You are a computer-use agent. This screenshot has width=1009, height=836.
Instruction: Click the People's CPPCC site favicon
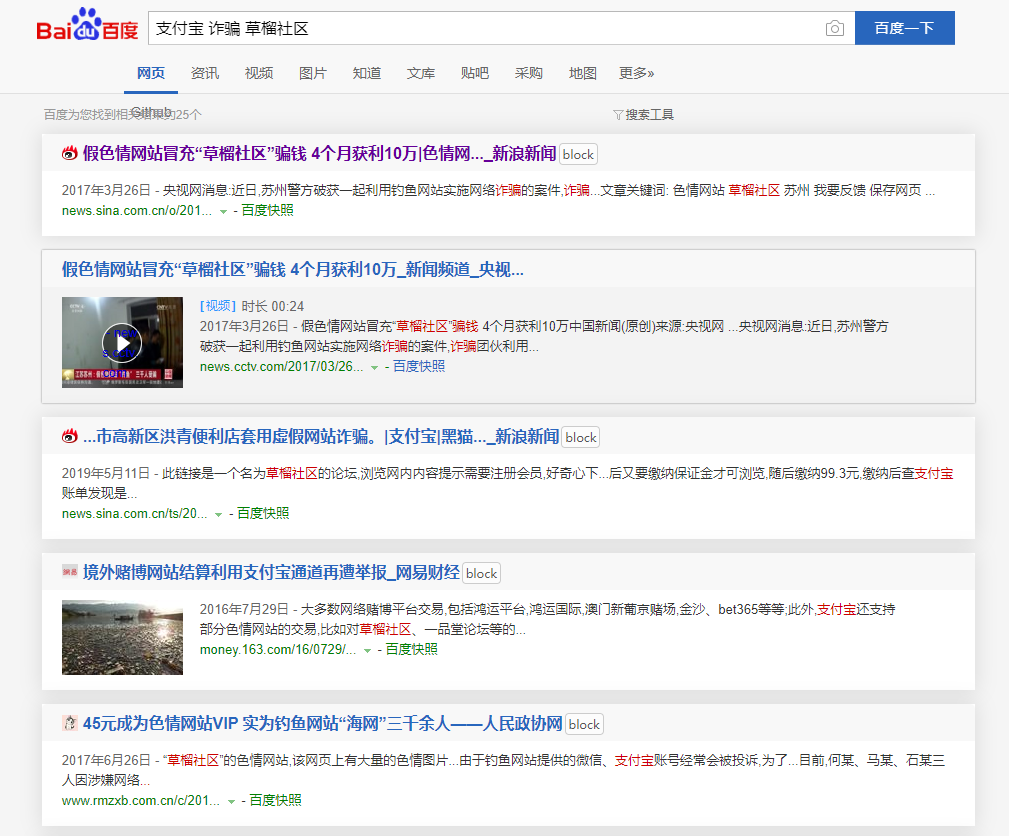pyautogui.click(x=68, y=723)
